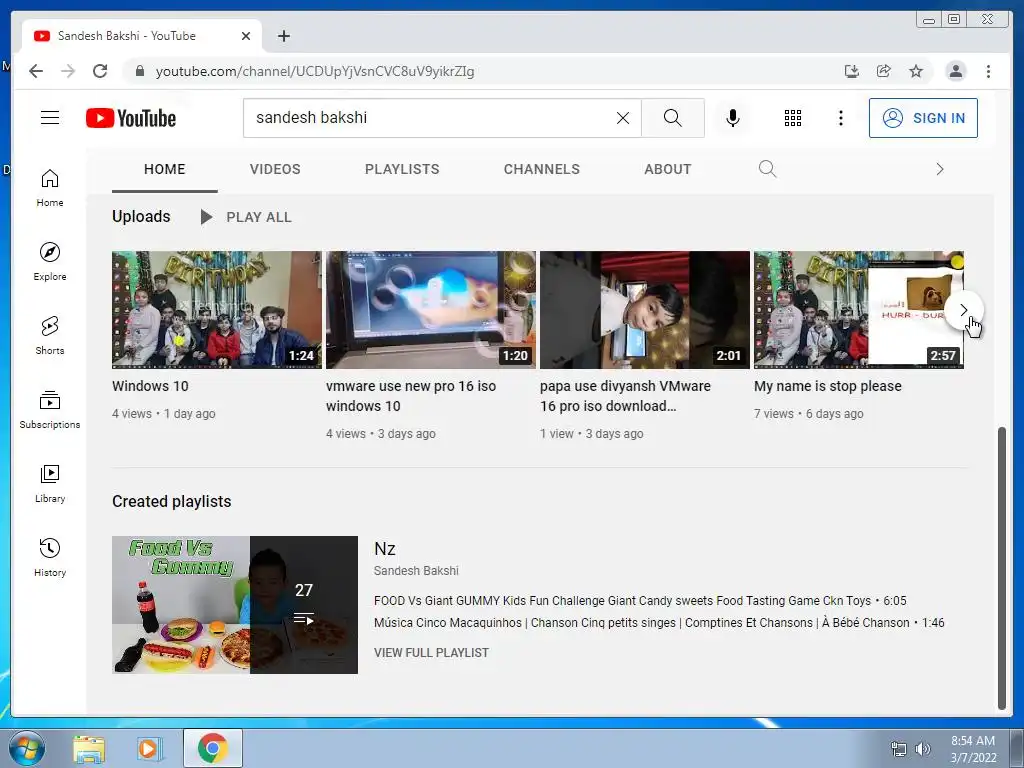
Task: Open a new browser tab
Action: pyautogui.click(x=283, y=36)
